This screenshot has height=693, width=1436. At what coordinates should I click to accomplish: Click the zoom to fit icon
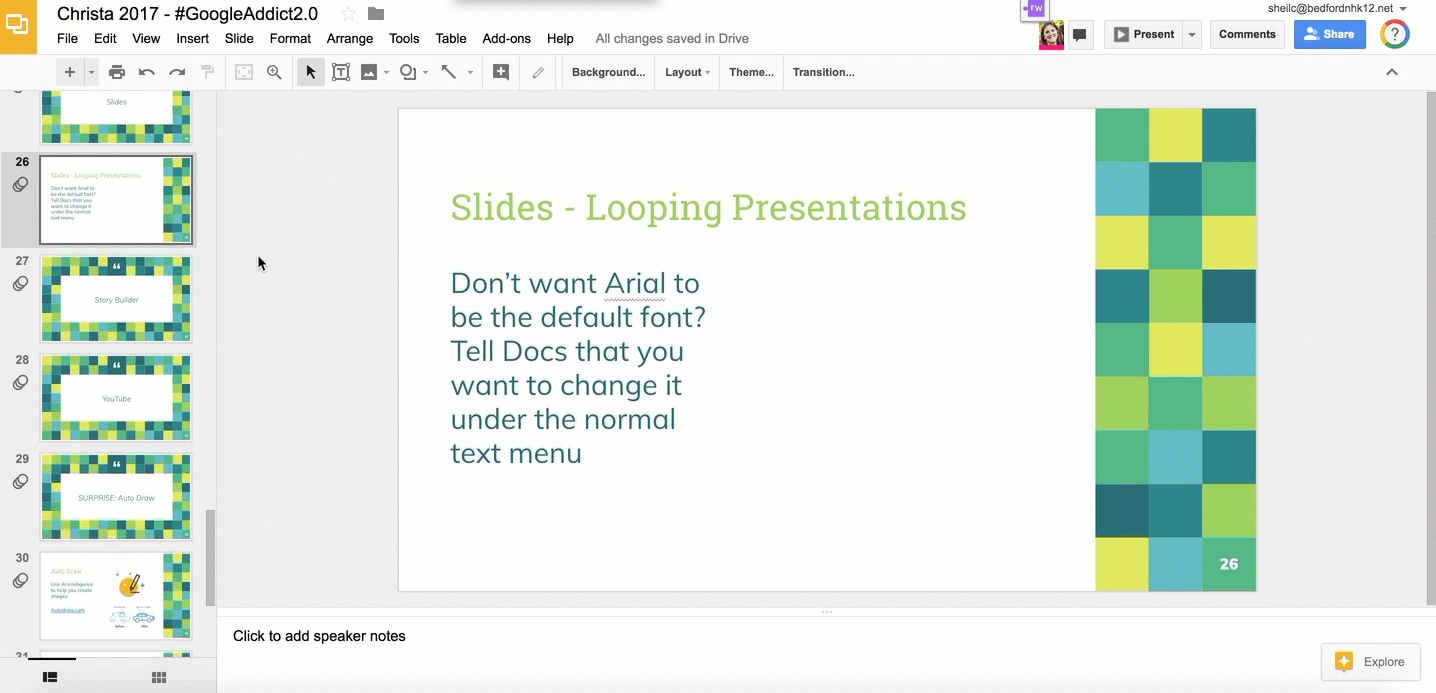244,72
